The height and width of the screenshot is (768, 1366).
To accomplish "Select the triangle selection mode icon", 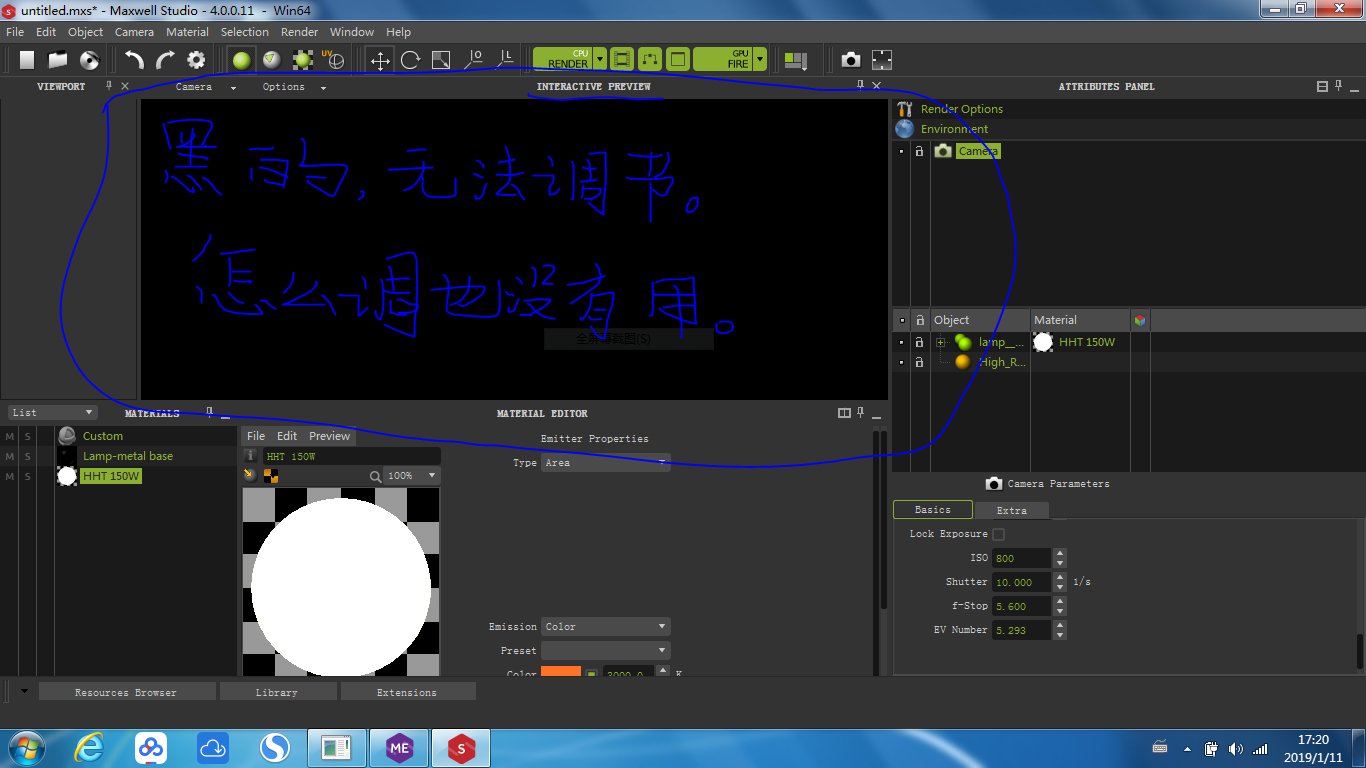I will (x=271, y=60).
